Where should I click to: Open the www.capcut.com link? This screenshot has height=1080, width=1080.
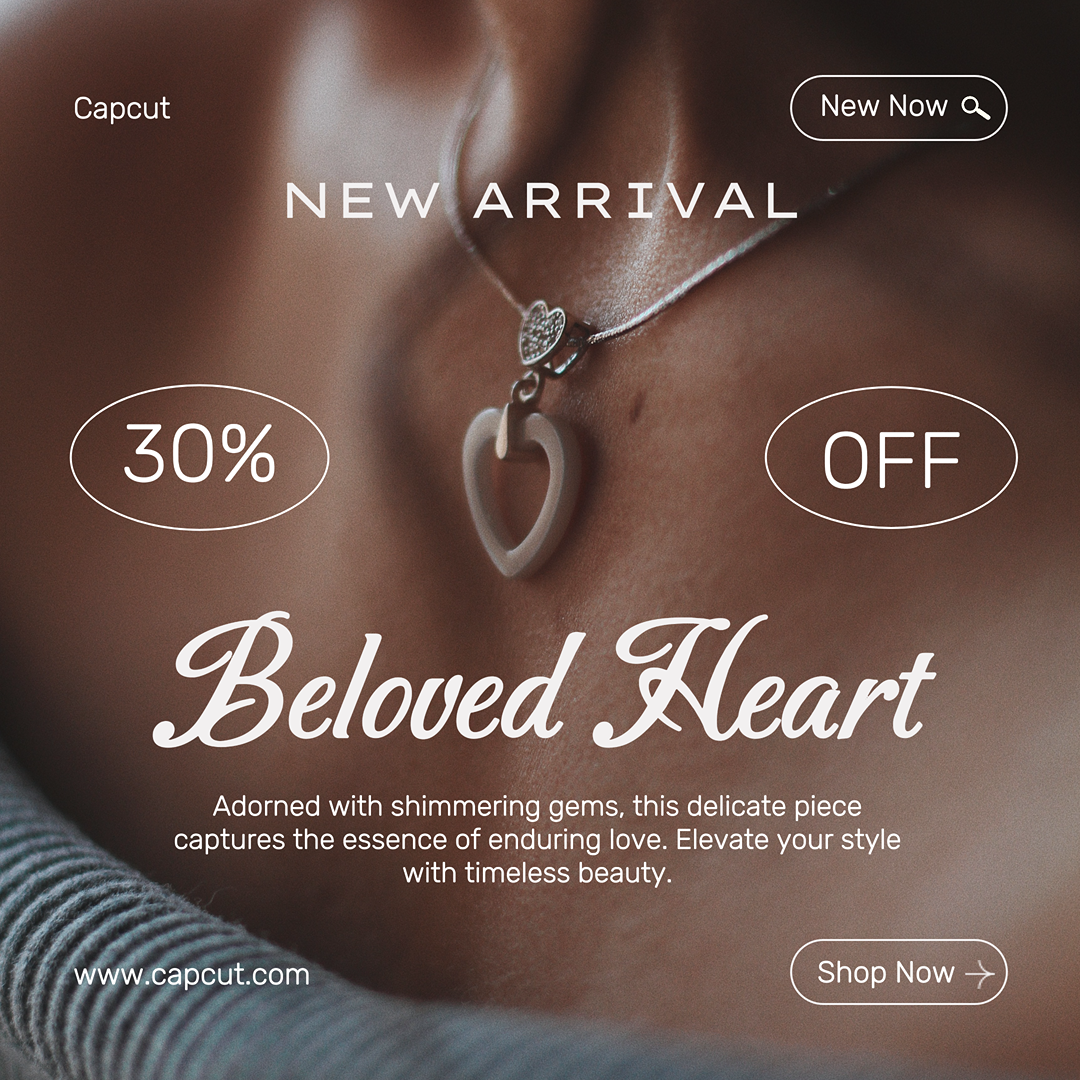[191, 975]
